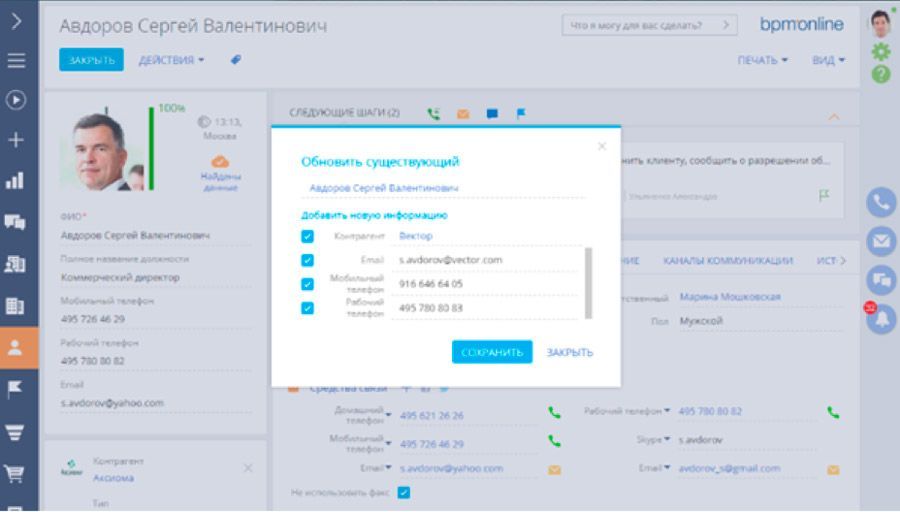Expand the ПЕЧАТЬ dropdown

[762, 60]
